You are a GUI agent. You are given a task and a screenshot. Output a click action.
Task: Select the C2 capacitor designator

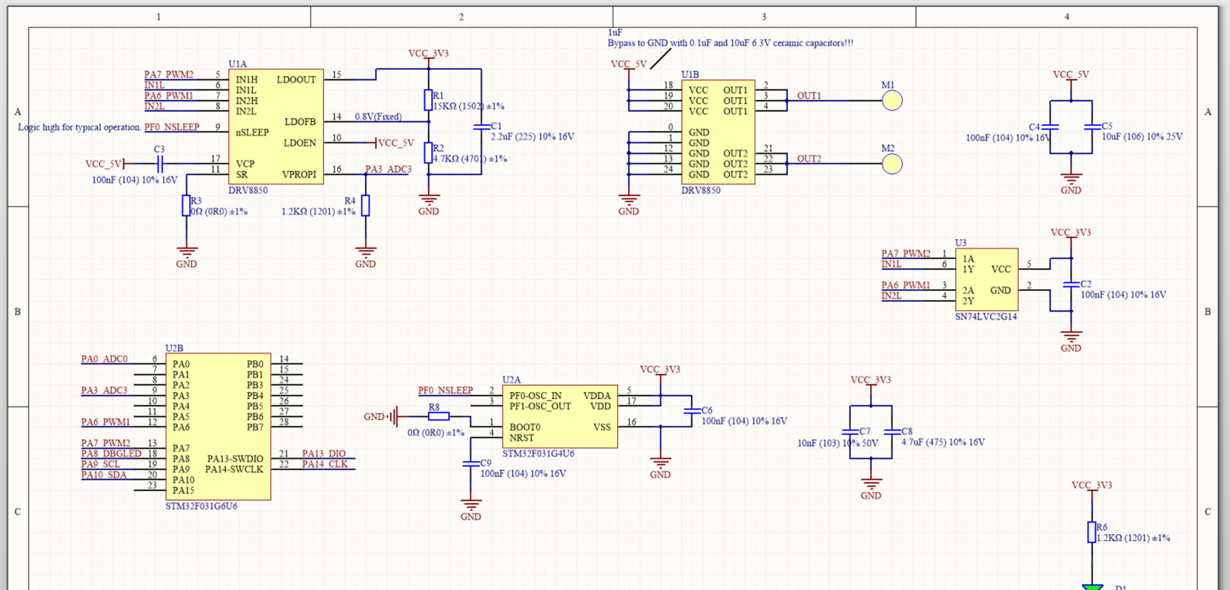point(1086,284)
